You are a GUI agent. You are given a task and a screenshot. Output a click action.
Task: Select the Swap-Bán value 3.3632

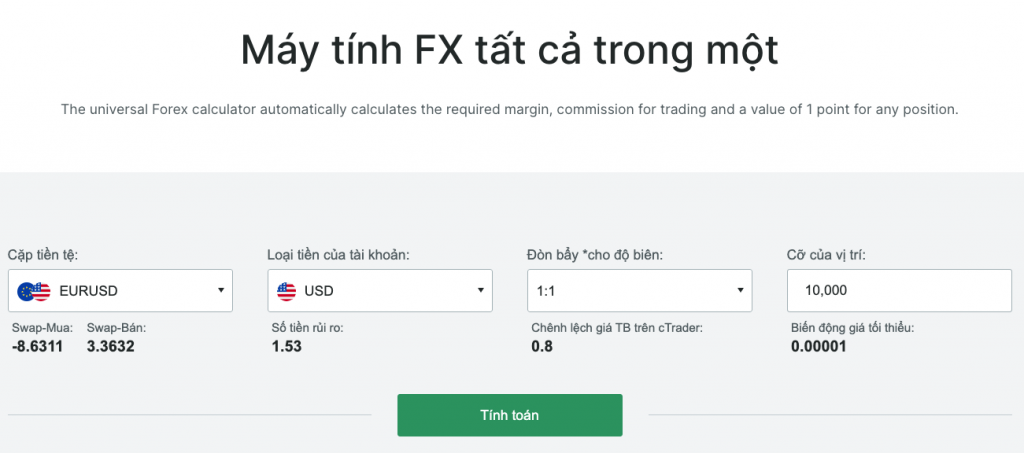111,347
